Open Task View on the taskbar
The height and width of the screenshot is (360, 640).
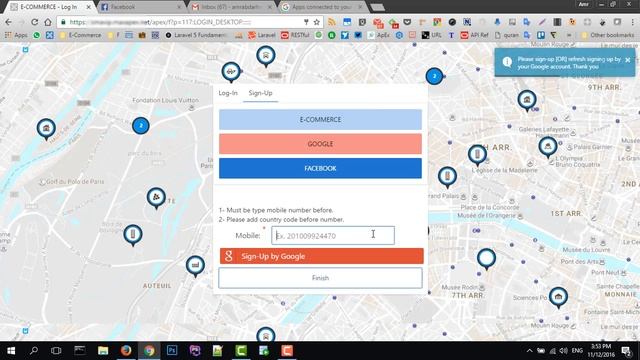(x=56, y=351)
